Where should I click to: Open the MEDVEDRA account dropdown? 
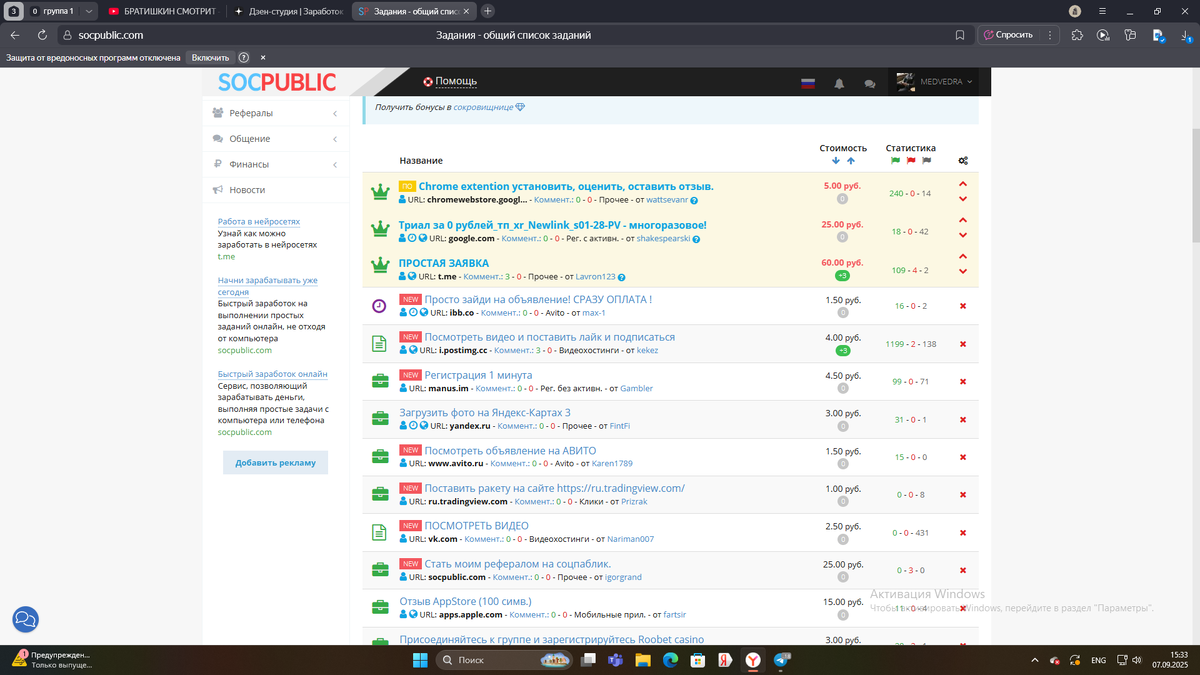coord(940,82)
